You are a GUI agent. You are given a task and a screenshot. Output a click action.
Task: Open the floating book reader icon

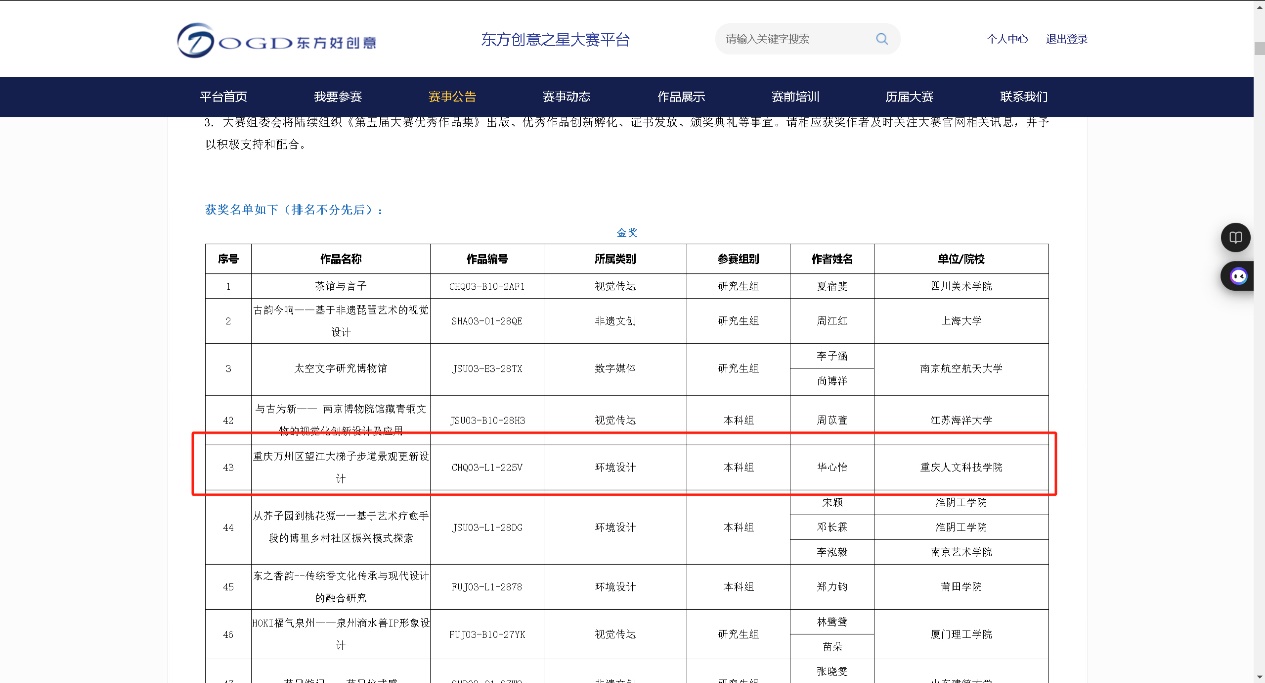(x=1236, y=237)
